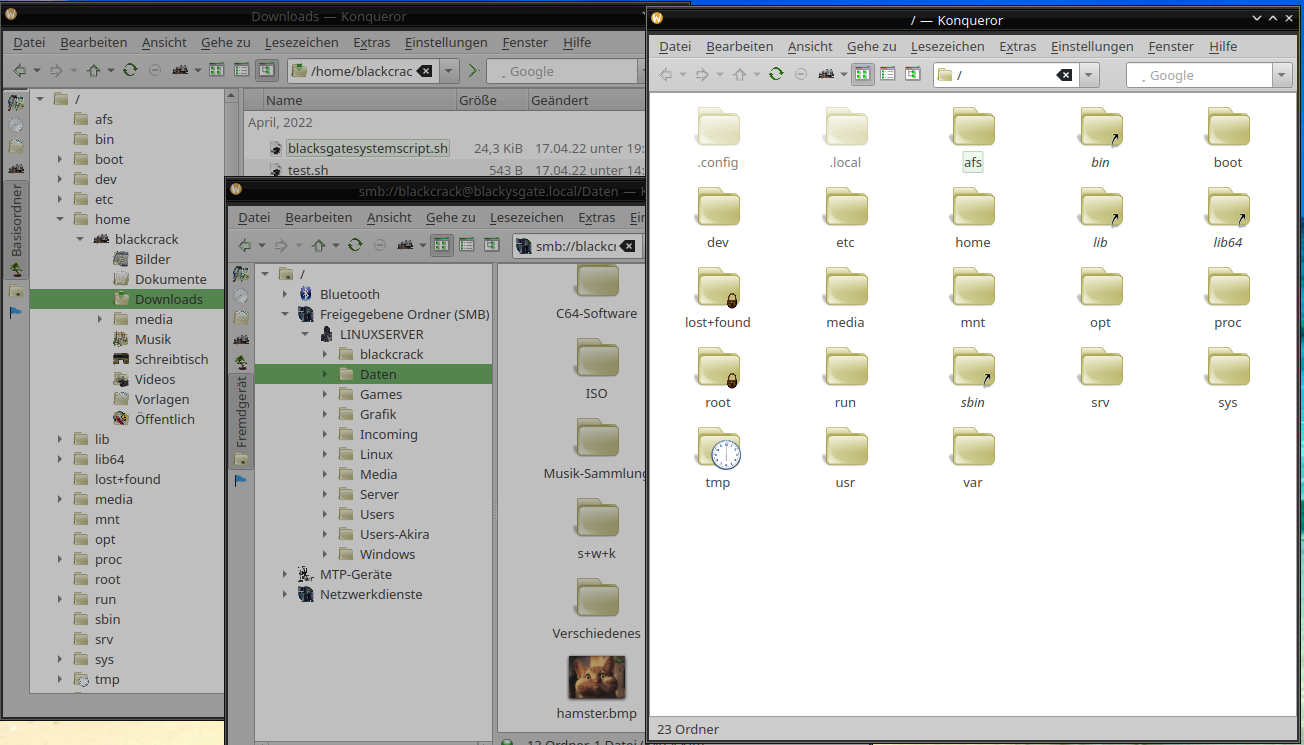Select Dokumente in the Downloads sidebar tree
1304x745 pixels.
171,279
